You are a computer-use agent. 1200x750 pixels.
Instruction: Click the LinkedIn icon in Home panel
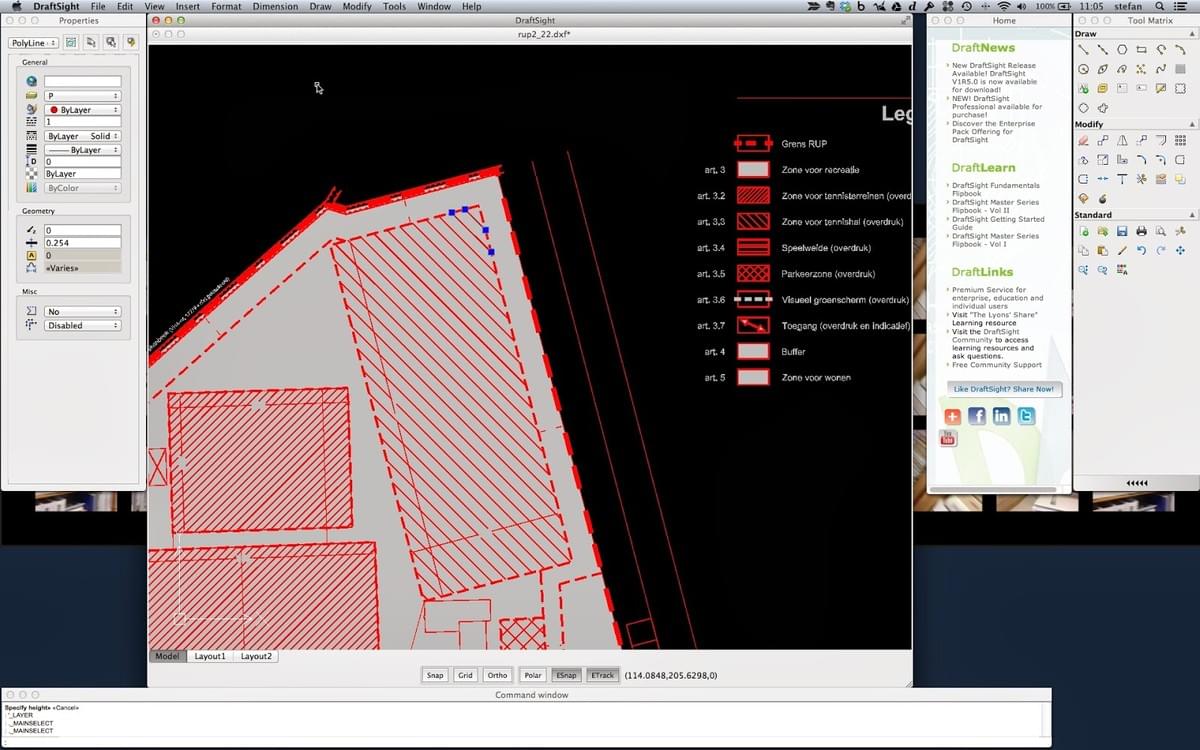pos(1002,416)
